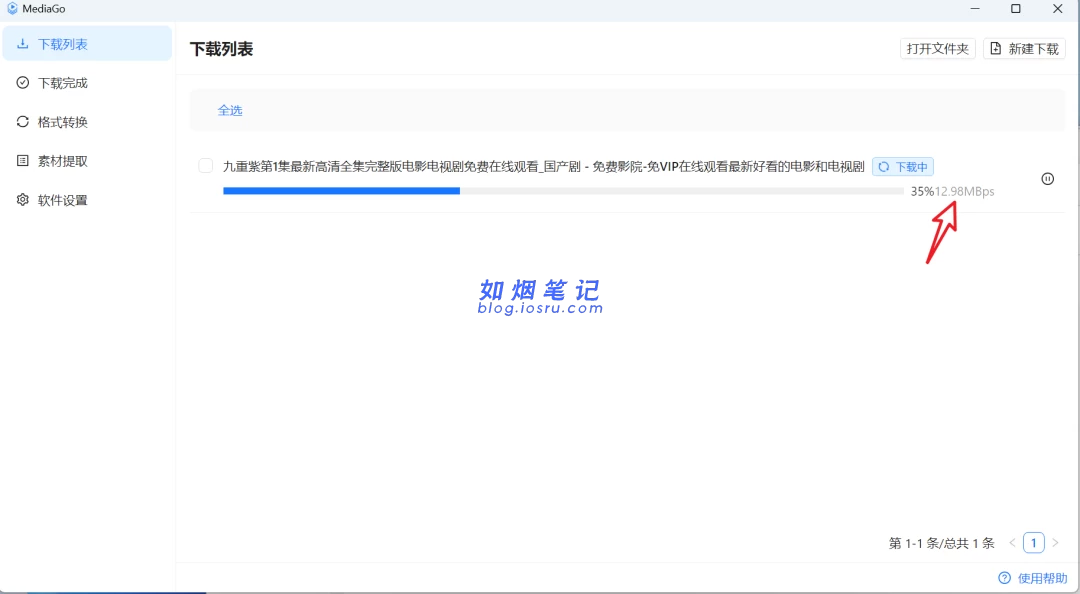The image size is (1080, 594).
Task: Click the 12.98MBps speed readout
Action: click(964, 192)
